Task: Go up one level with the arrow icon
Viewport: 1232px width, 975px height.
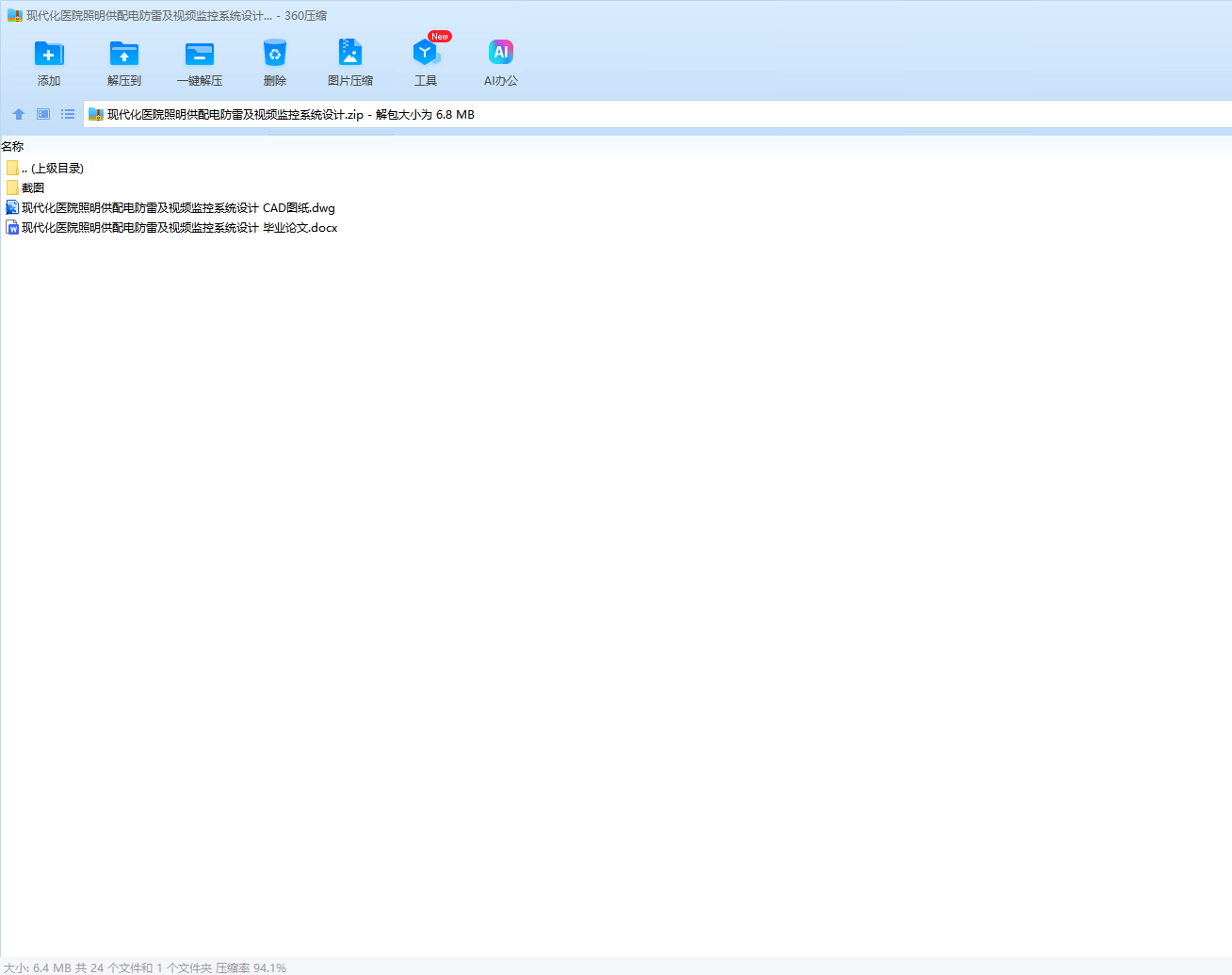Action: click(19, 114)
